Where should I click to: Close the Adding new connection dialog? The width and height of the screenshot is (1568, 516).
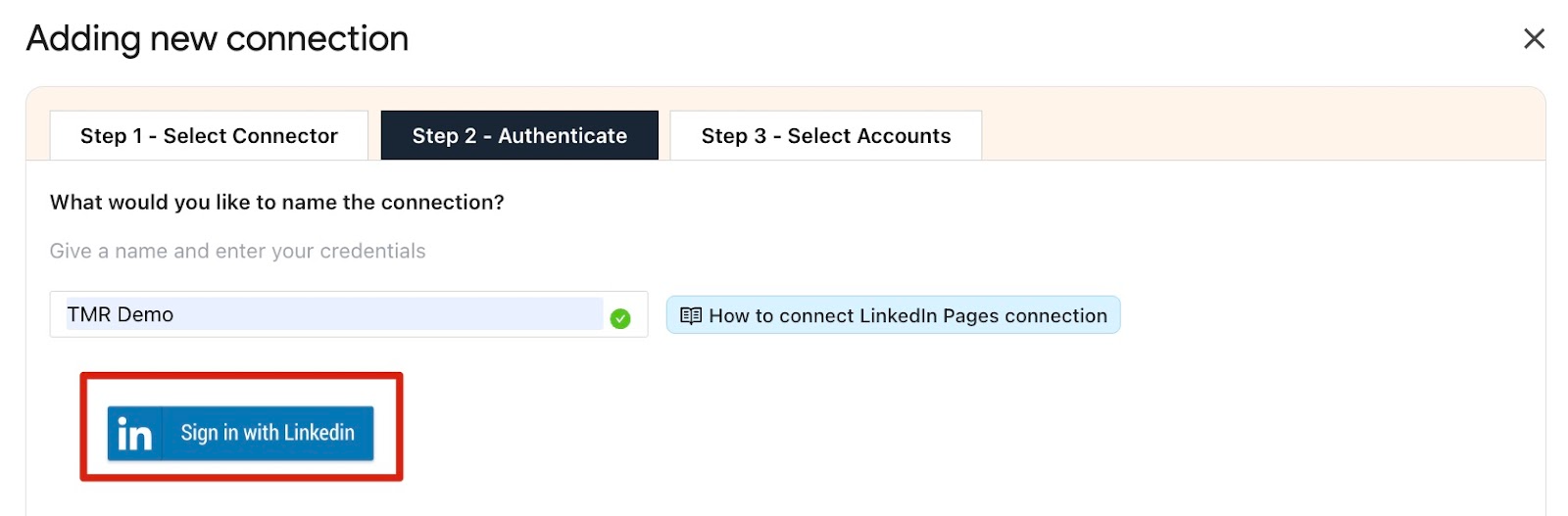coord(1534,38)
